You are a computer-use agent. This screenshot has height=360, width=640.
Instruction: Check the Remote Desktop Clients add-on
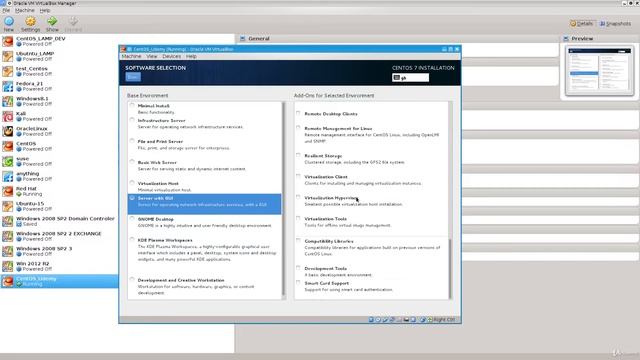[x=298, y=113]
